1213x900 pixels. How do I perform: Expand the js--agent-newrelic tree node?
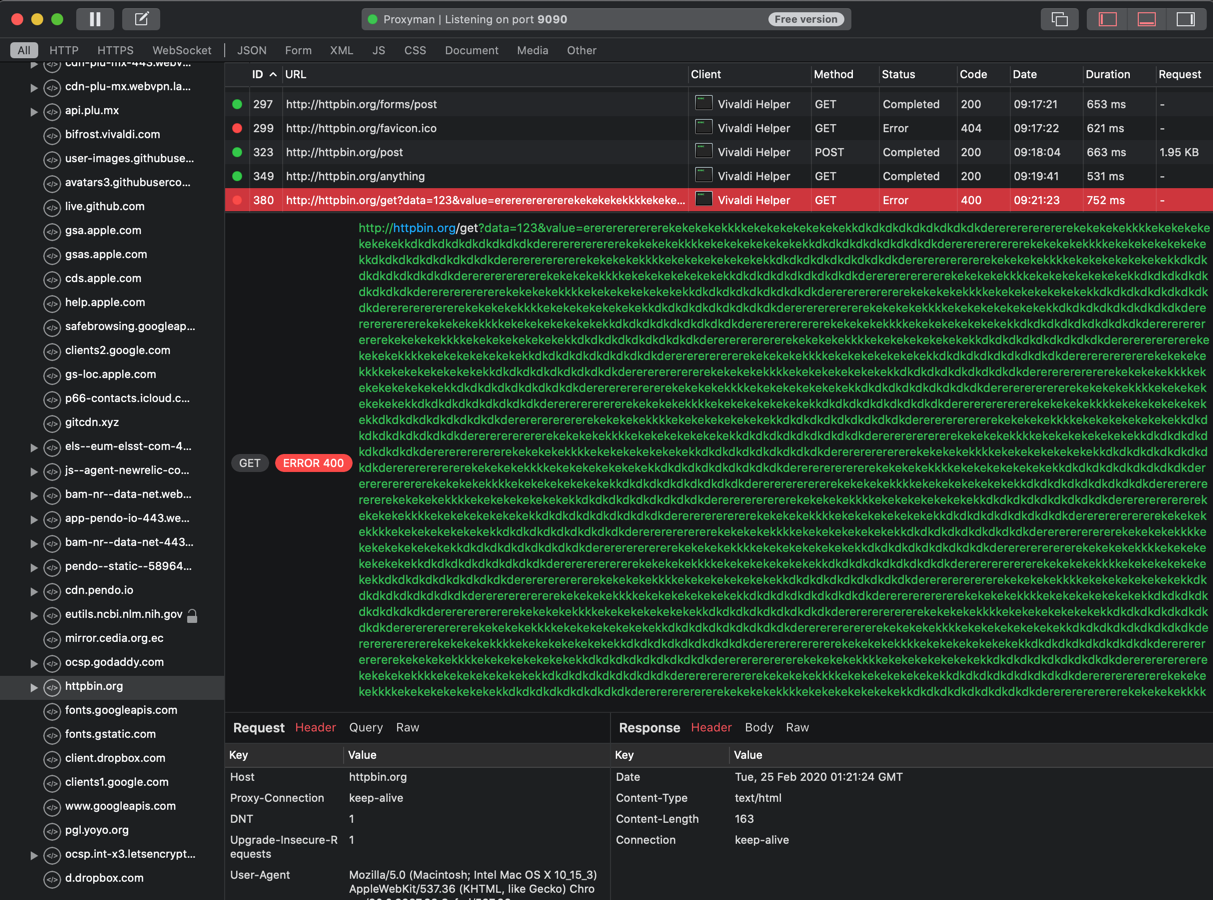34,471
